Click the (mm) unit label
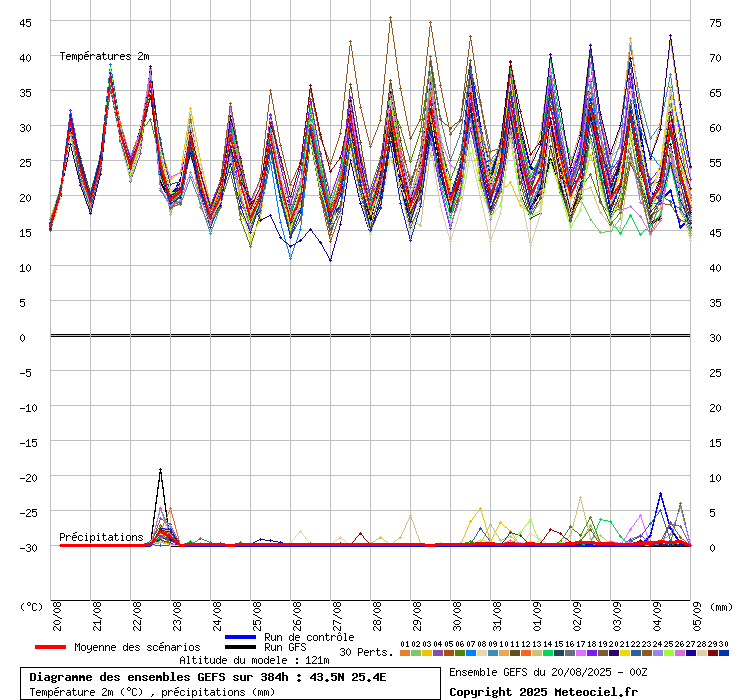The height and width of the screenshot is (700, 740). 722,607
